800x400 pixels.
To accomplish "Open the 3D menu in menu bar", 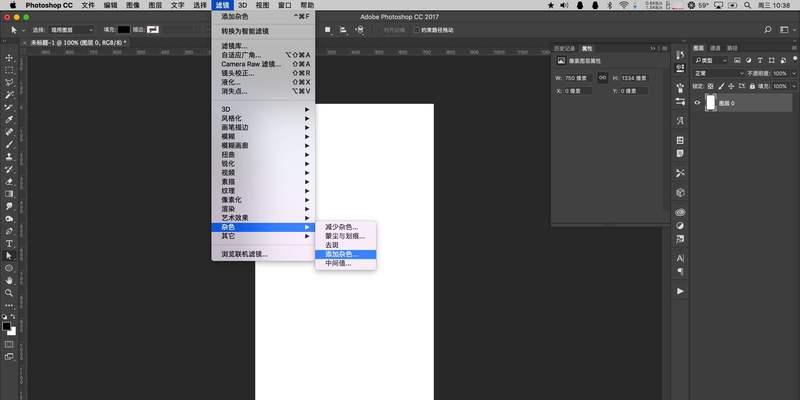I will coord(242,5).
